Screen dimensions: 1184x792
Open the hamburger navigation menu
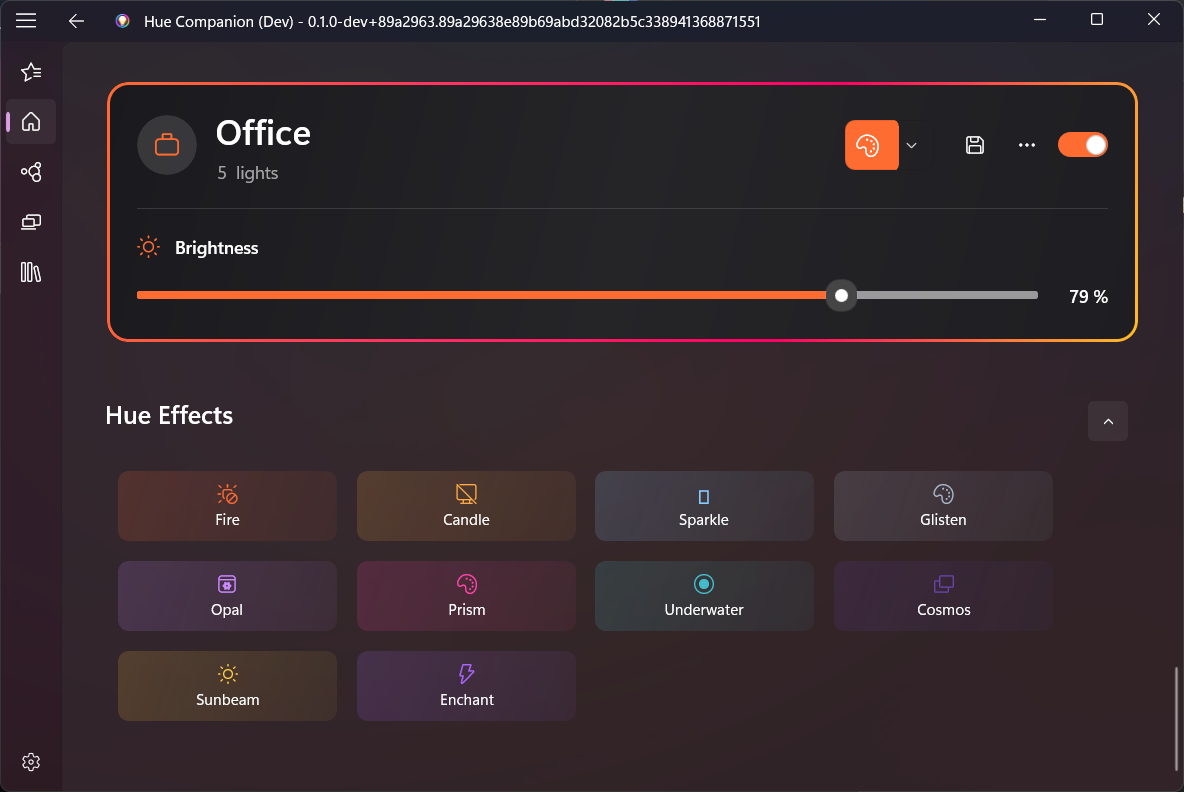[x=27, y=20]
